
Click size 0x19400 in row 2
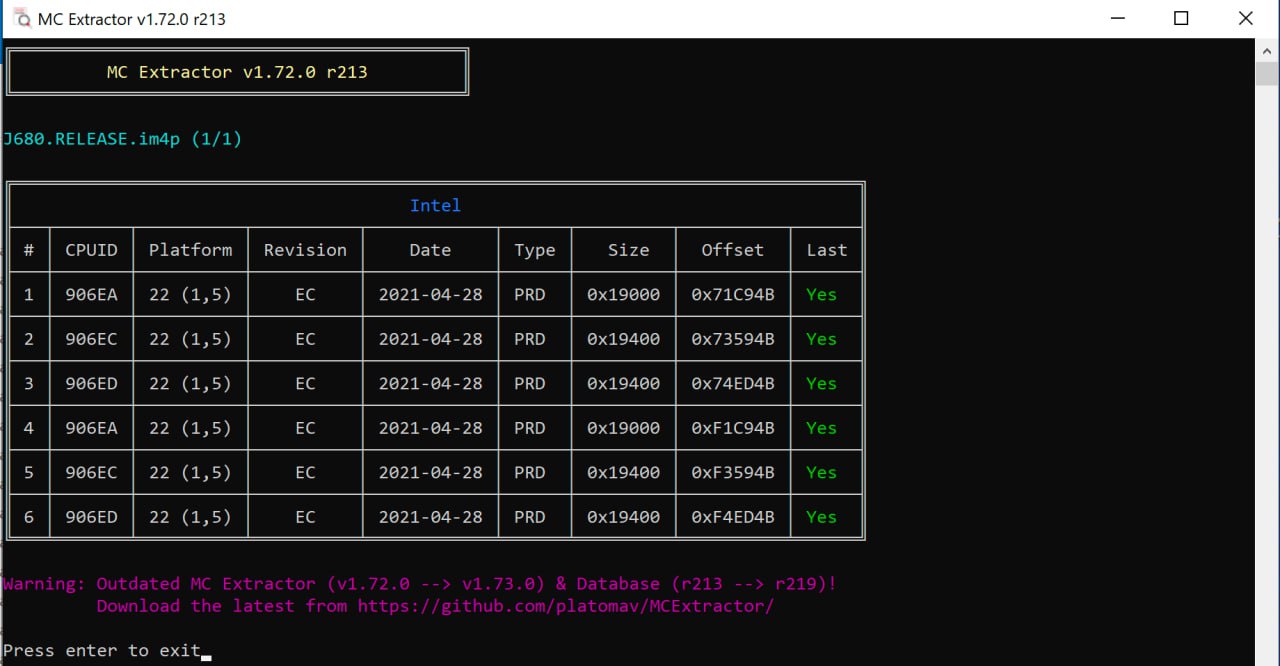(x=623, y=339)
